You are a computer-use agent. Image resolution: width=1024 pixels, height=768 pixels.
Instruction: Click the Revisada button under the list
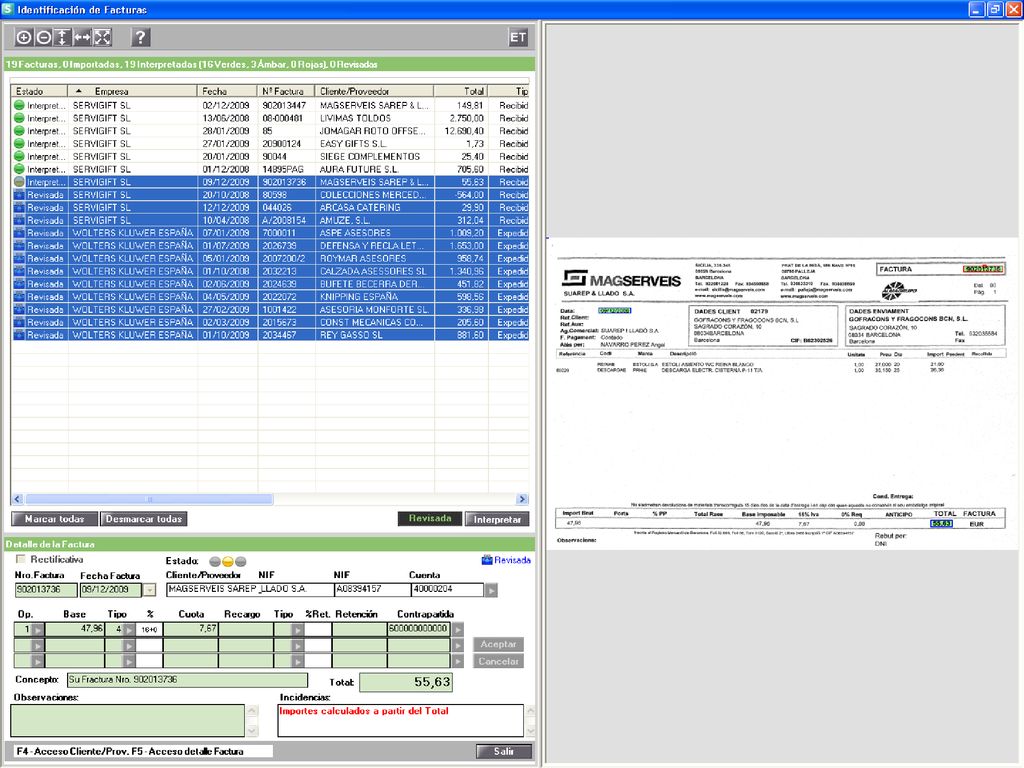[430, 519]
